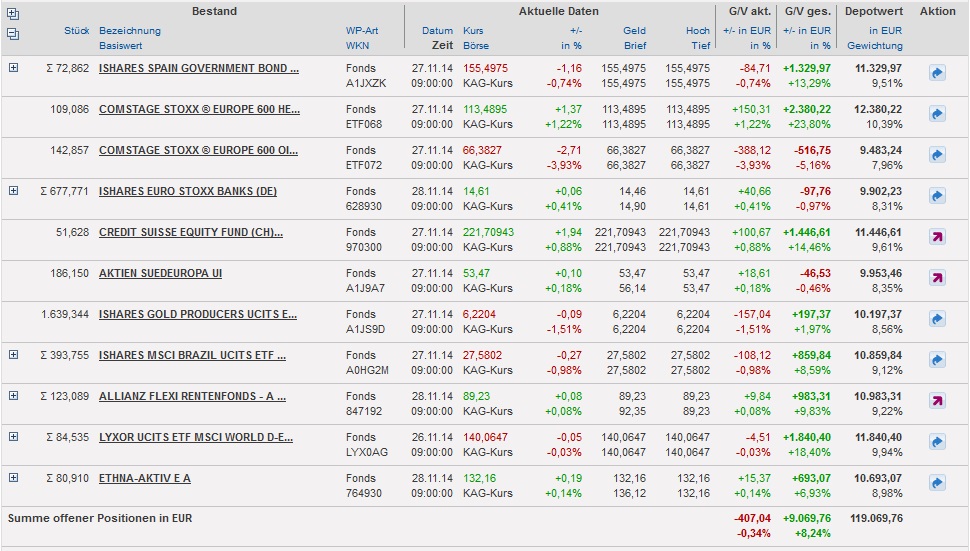The height and width of the screenshot is (551, 970).
Task: Collapse all positions with top minus icon
Action: pyautogui.click(x=13, y=33)
